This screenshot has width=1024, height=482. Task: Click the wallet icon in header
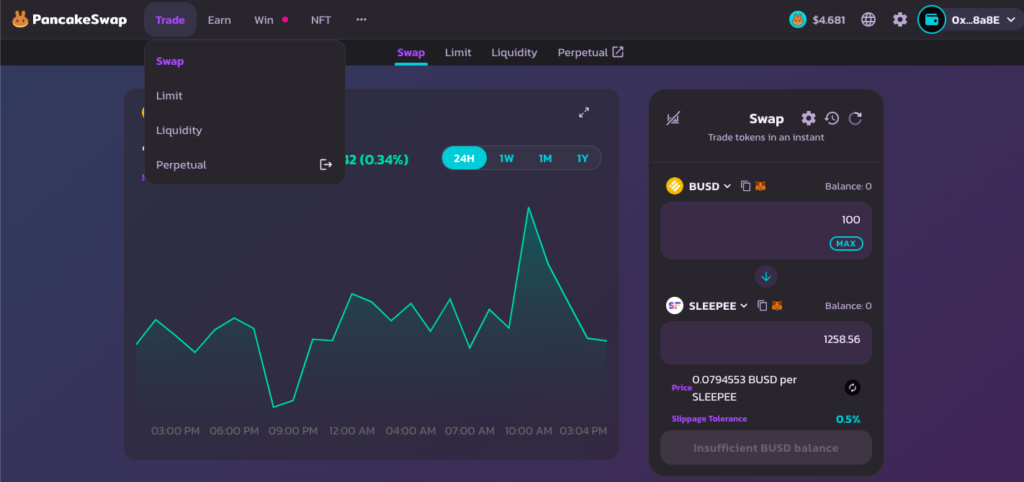tap(931, 20)
